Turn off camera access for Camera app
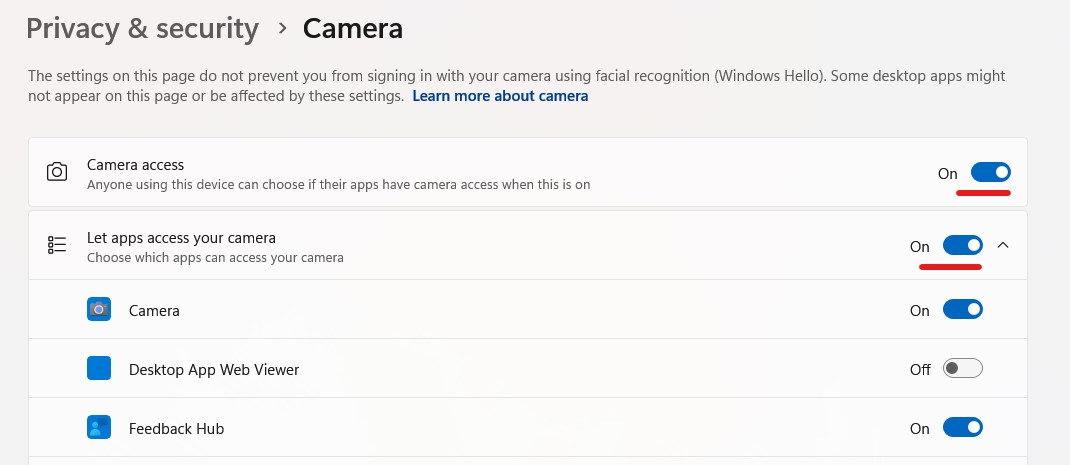Image resolution: width=1070 pixels, height=465 pixels. point(962,309)
